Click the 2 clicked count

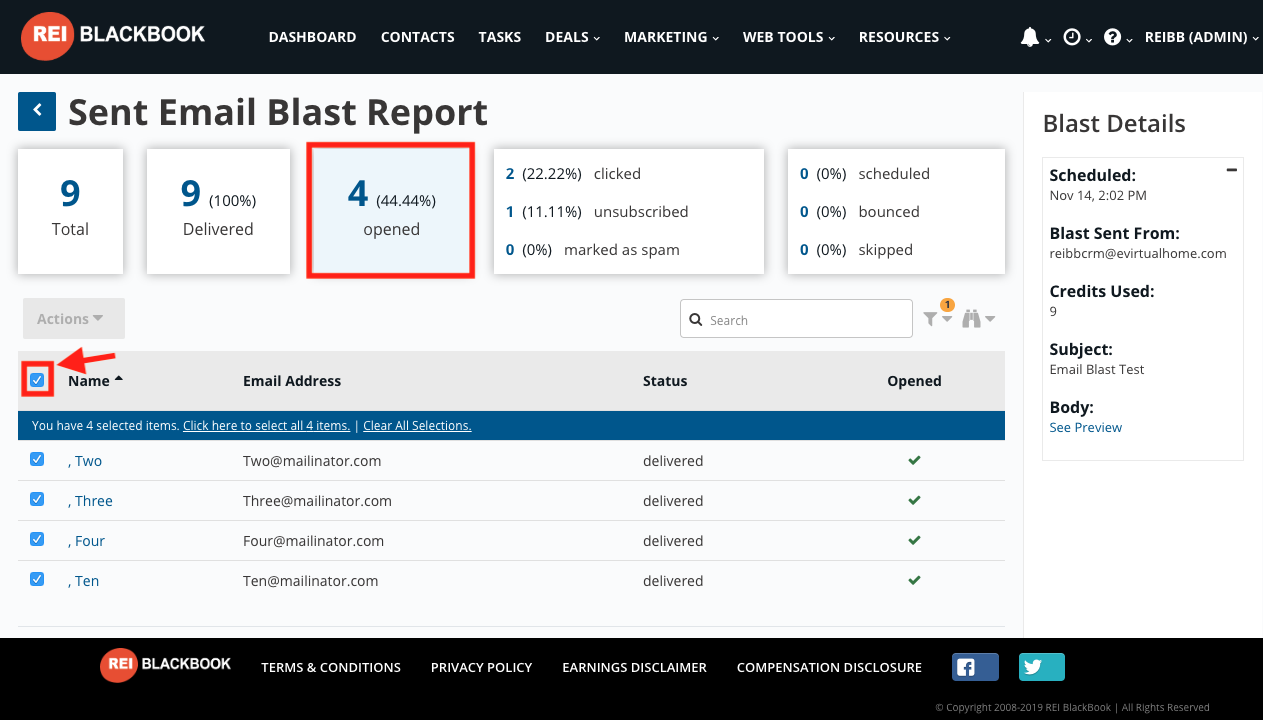[x=510, y=174]
